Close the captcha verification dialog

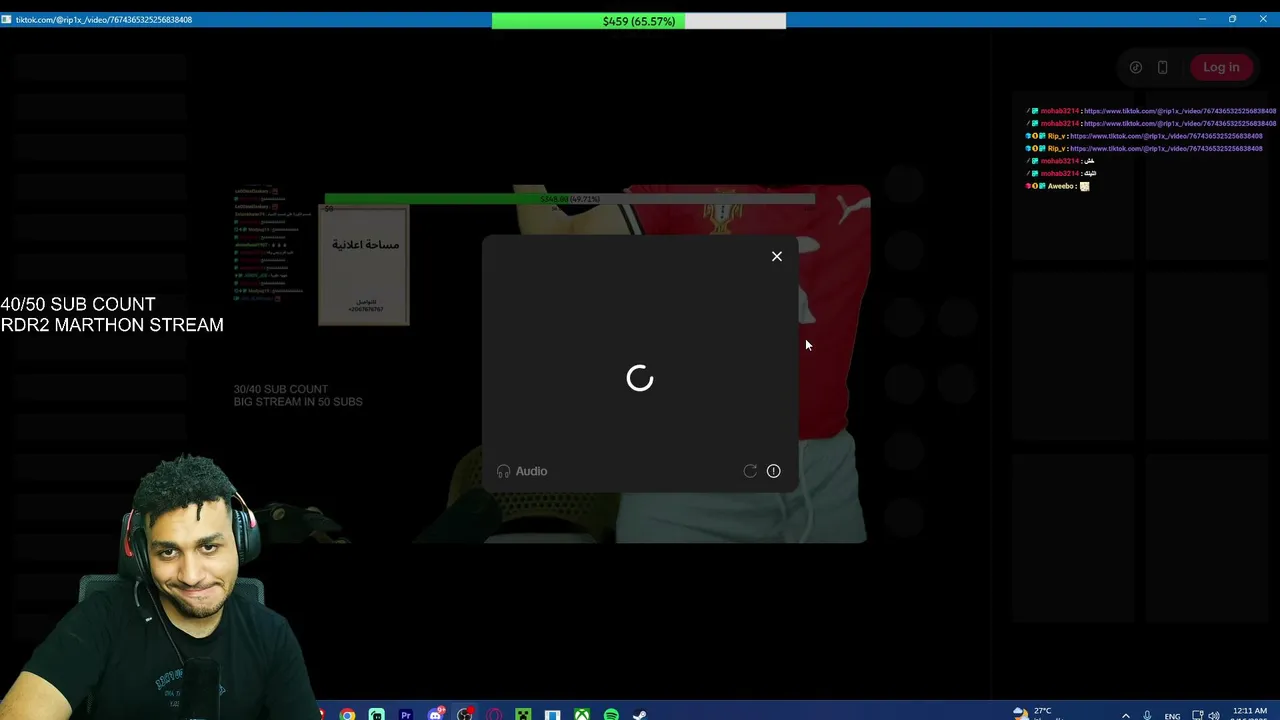777,256
